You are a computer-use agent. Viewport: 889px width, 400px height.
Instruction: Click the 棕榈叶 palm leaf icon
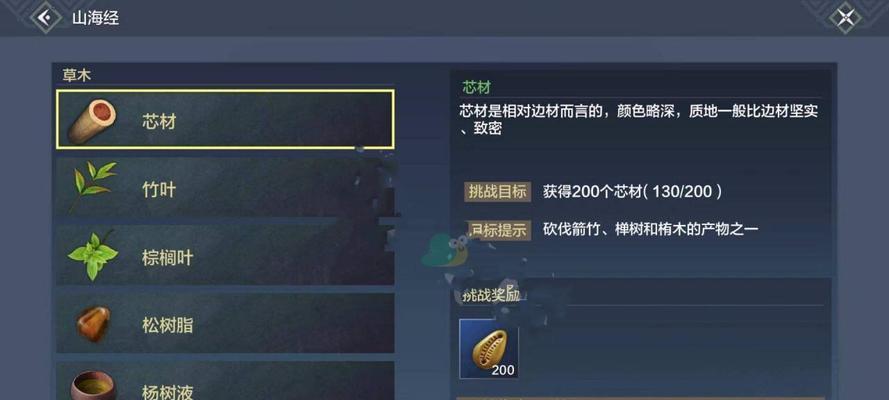[93, 256]
